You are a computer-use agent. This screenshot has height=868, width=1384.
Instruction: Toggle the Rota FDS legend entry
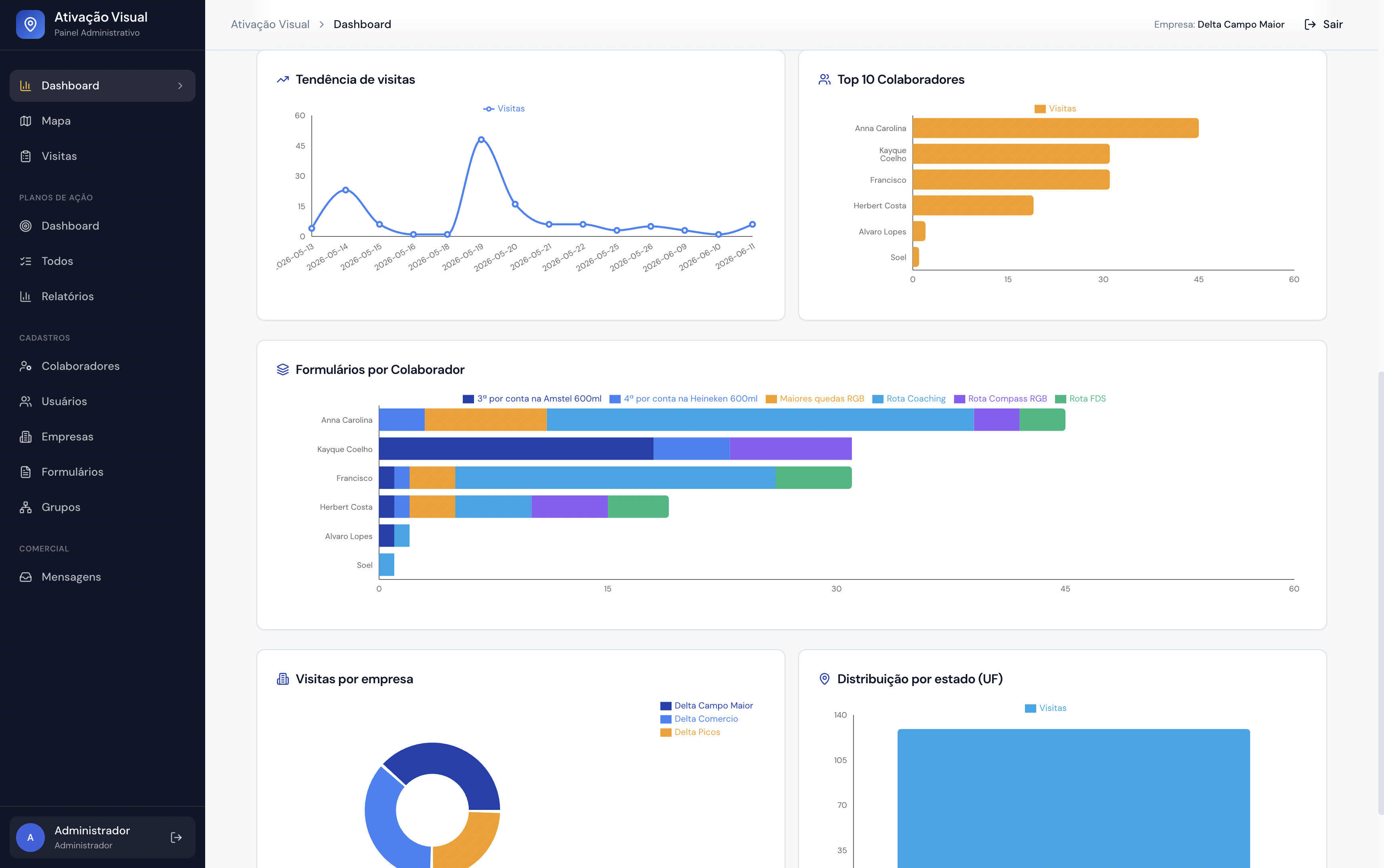1080,399
